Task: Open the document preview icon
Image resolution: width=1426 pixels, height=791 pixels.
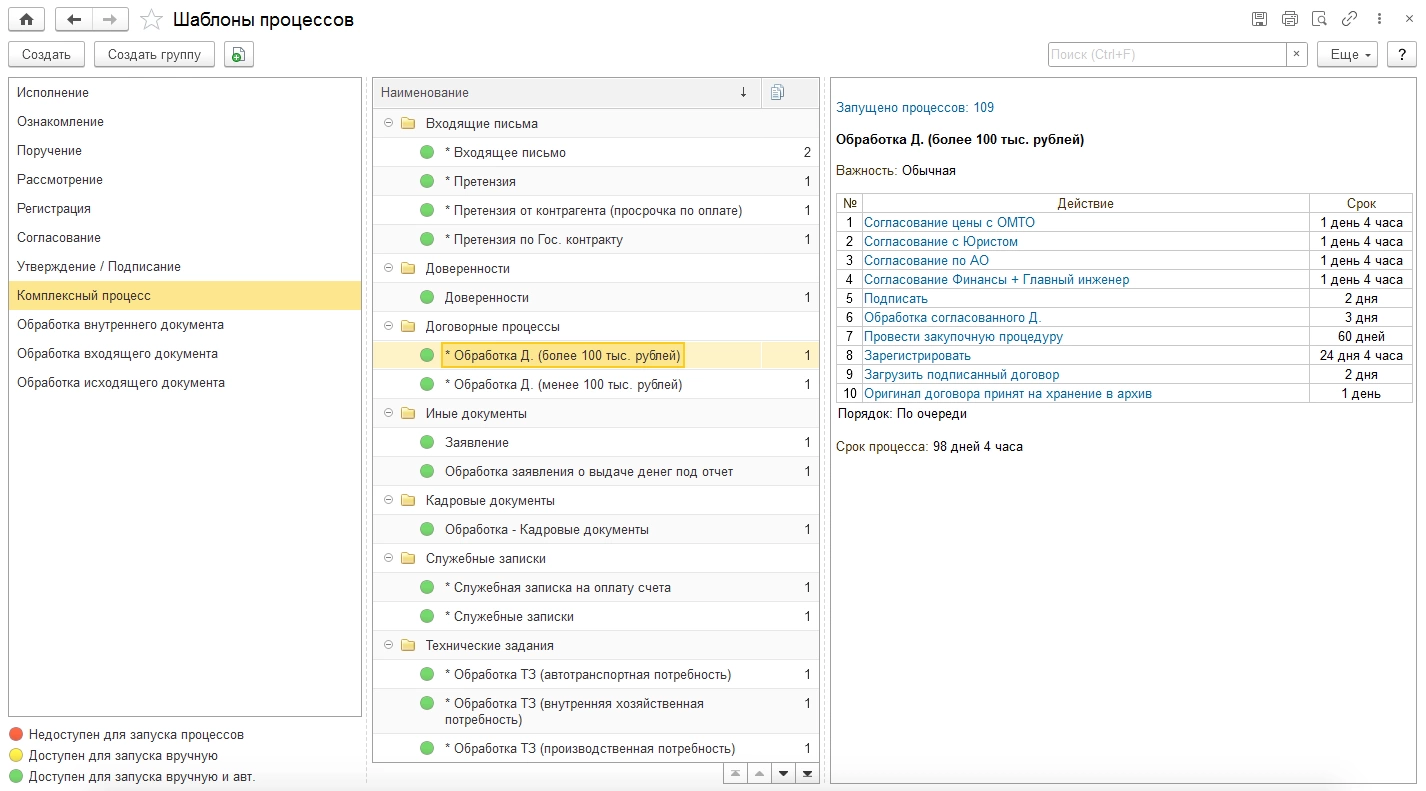Action: 1319,19
